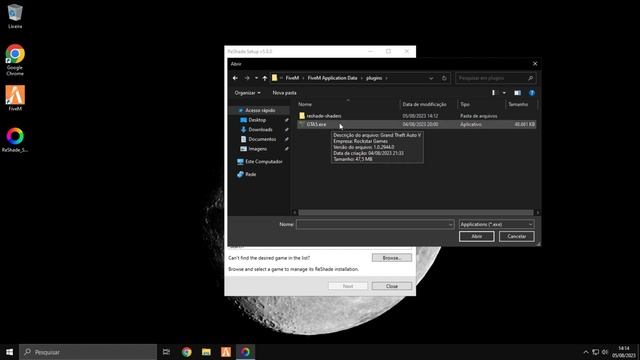
Task: Close the Abrir file dialog
Action: (x=535, y=64)
